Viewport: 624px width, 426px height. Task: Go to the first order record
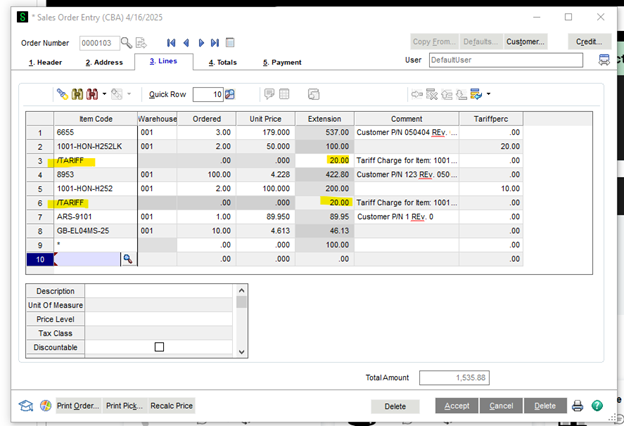171,42
